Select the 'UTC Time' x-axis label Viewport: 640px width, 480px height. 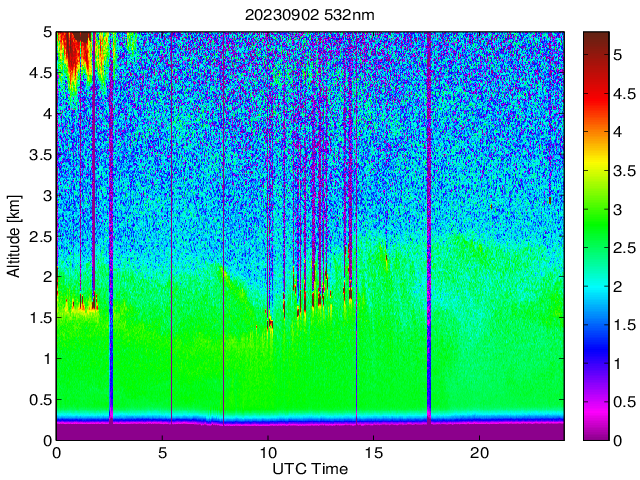tap(310, 469)
